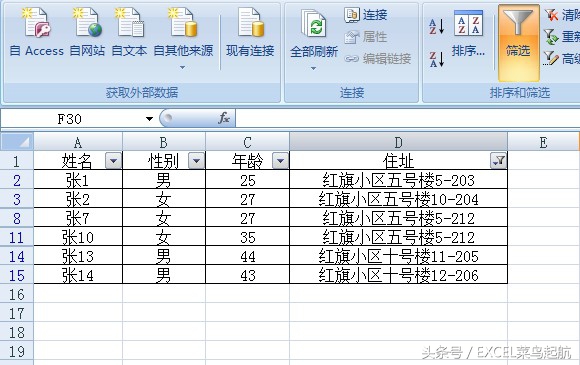Click cell containing 张7
Viewport: 580px width, 365px height.
point(78,218)
